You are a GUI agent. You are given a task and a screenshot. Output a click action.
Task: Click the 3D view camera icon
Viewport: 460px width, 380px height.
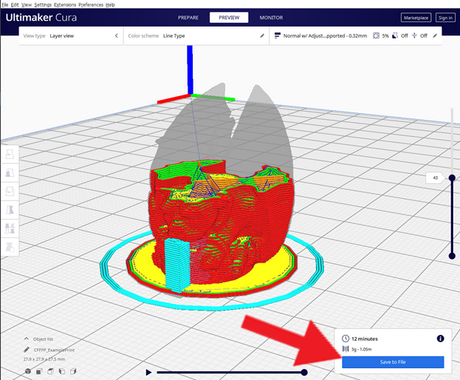tap(28, 371)
